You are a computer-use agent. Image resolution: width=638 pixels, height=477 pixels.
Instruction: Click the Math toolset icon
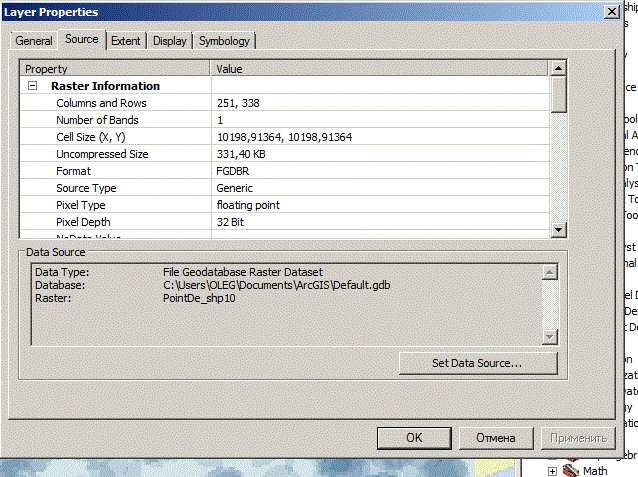pos(571,470)
